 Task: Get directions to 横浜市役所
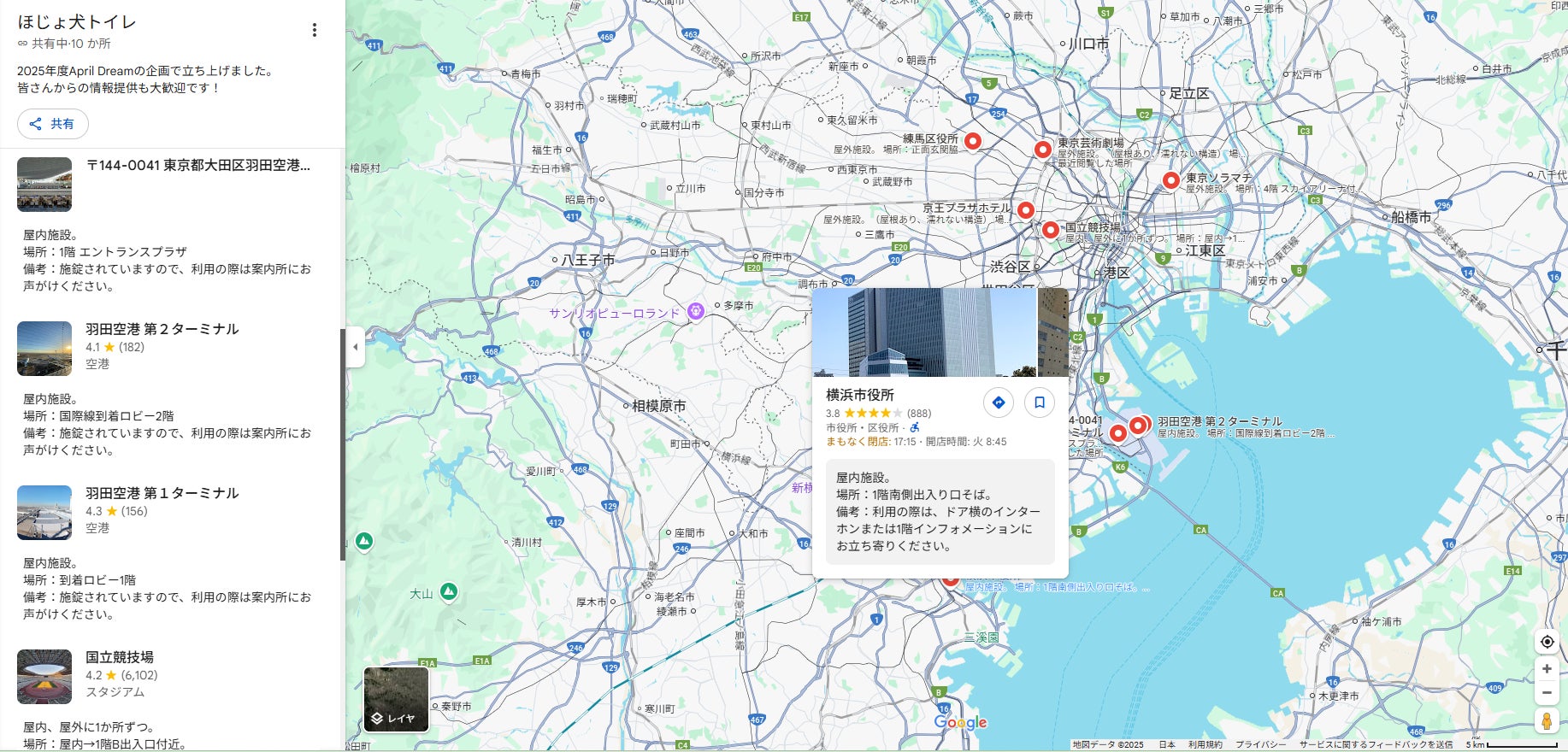point(999,402)
